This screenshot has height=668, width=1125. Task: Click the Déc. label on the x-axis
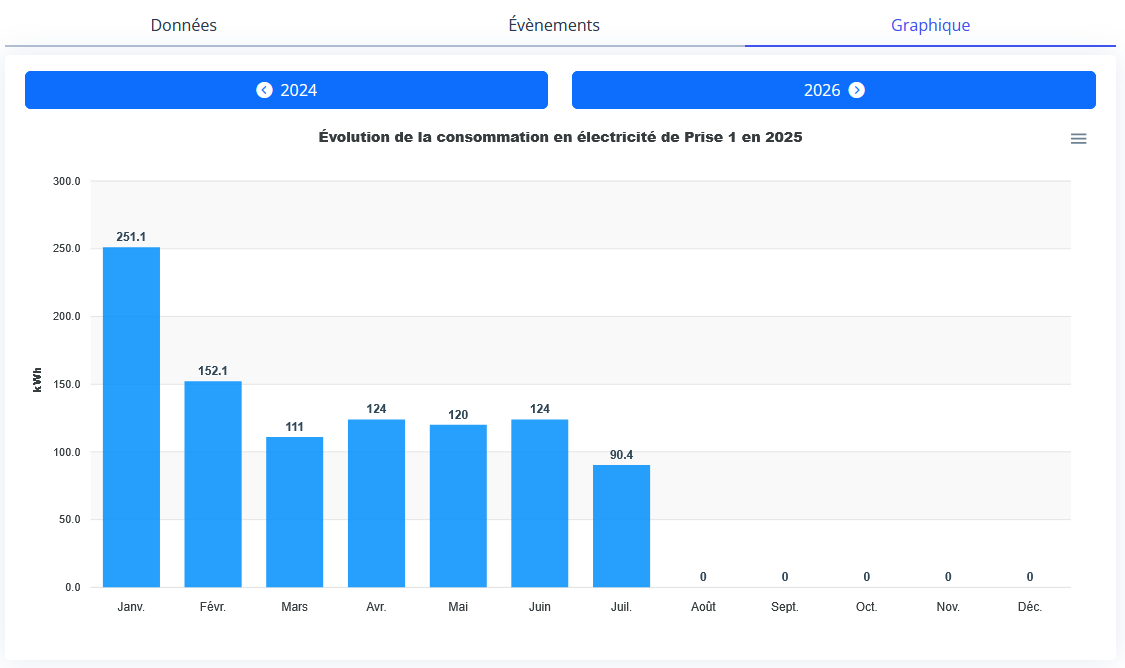(x=1029, y=607)
